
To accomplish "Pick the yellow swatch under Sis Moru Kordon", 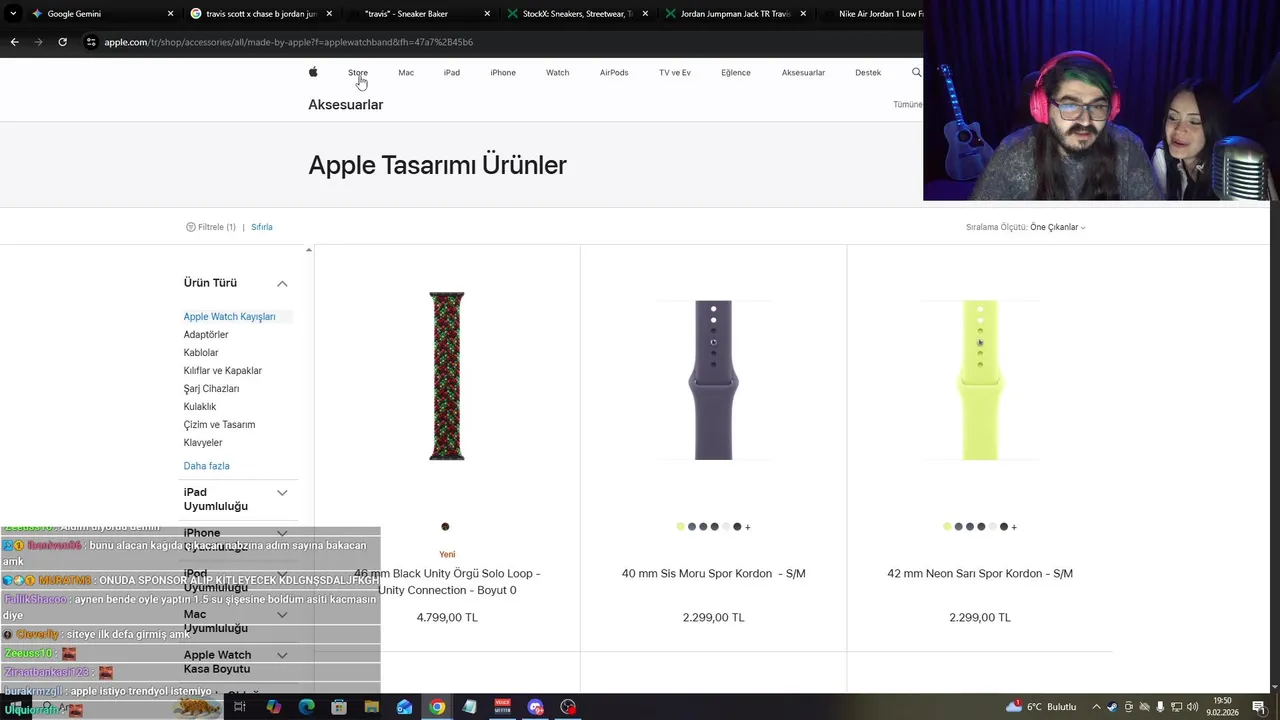I will click(680, 527).
